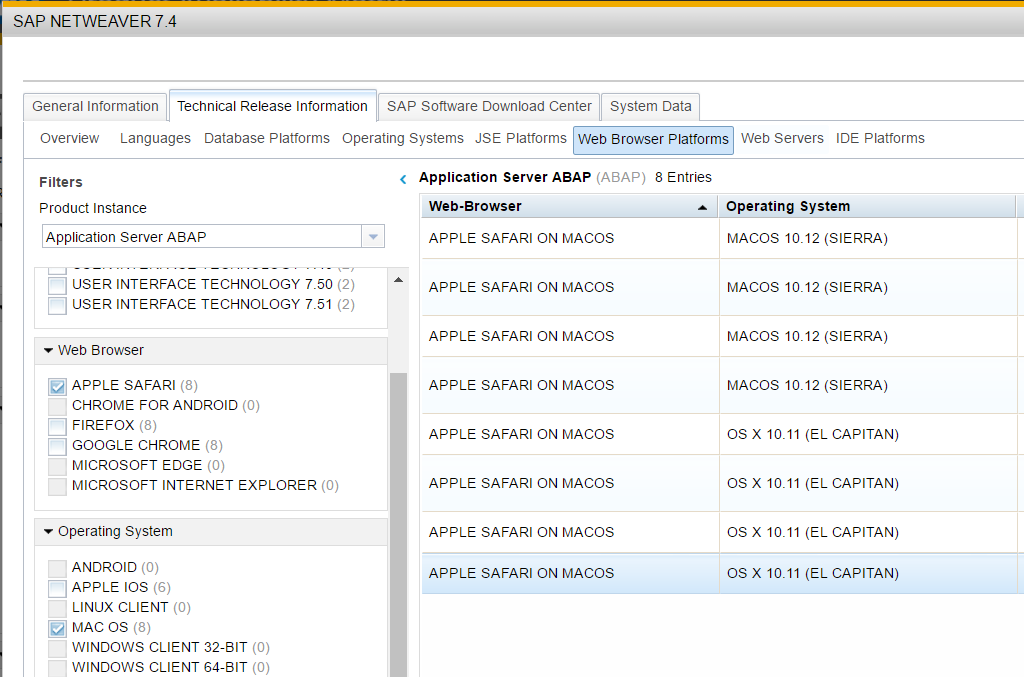This screenshot has width=1024, height=677.
Task: Check USER INTERFACE TECHNOLOGY 7.51 checkbox
Action: pyautogui.click(x=57, y=306)
